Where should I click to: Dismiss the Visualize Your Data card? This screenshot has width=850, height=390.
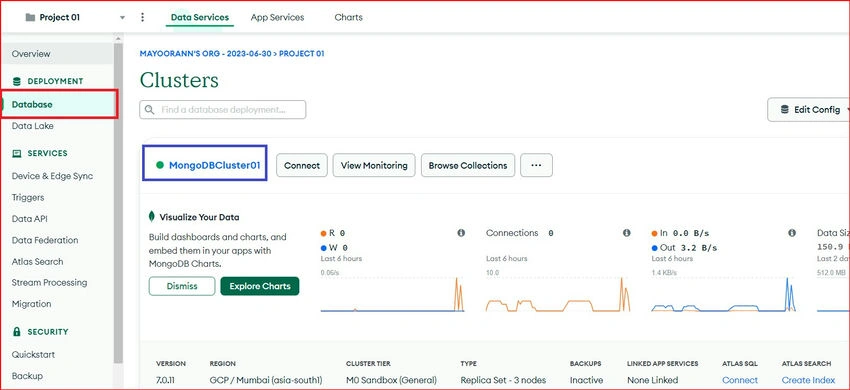tap(182, 286)
